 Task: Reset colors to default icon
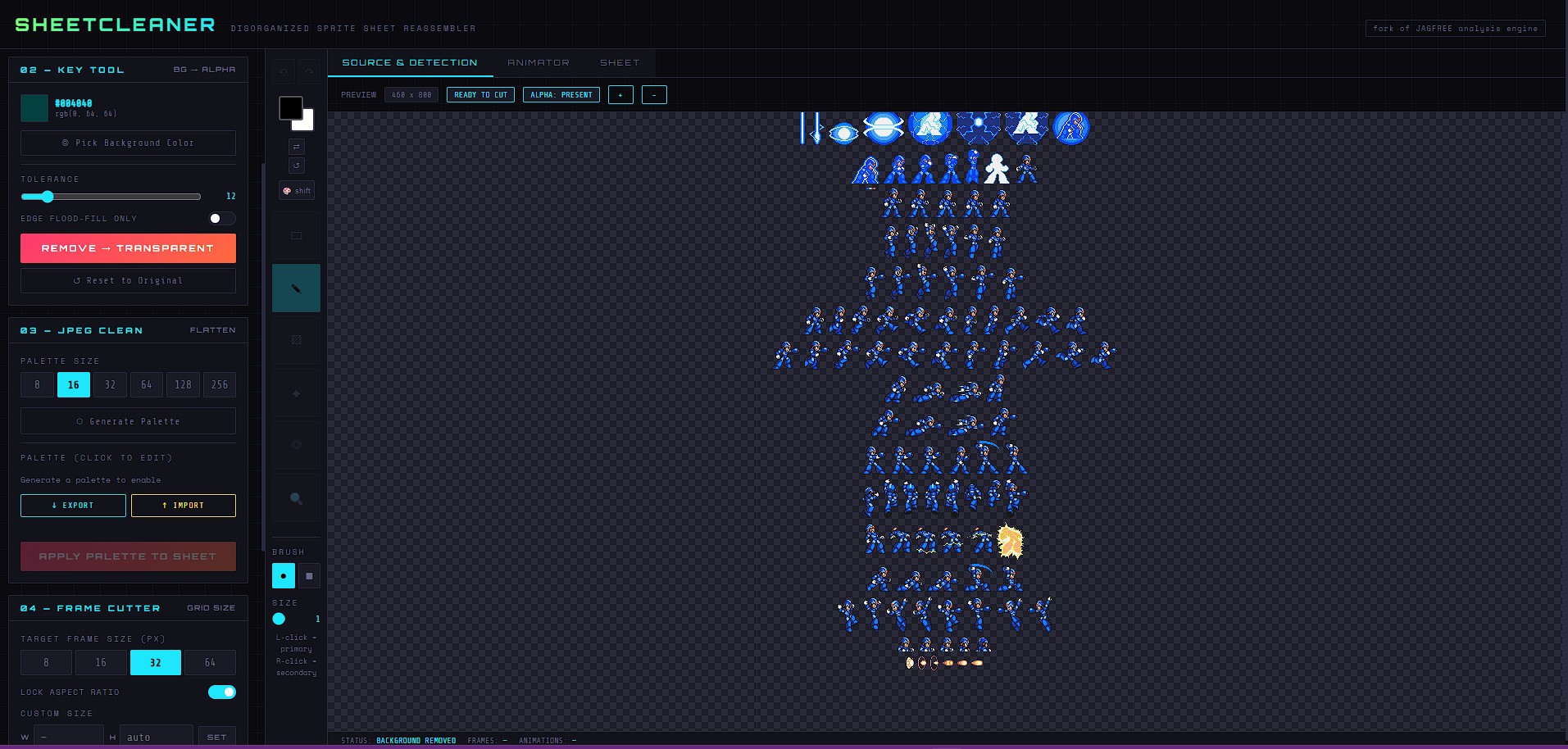tap(297, 165)
